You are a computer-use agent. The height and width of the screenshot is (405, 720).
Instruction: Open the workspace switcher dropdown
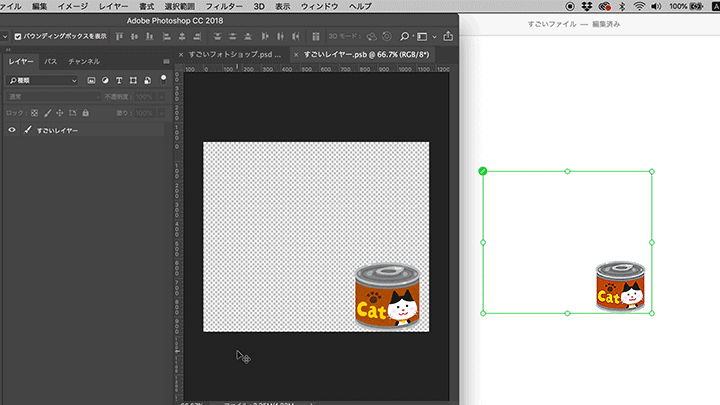(424, 36)
